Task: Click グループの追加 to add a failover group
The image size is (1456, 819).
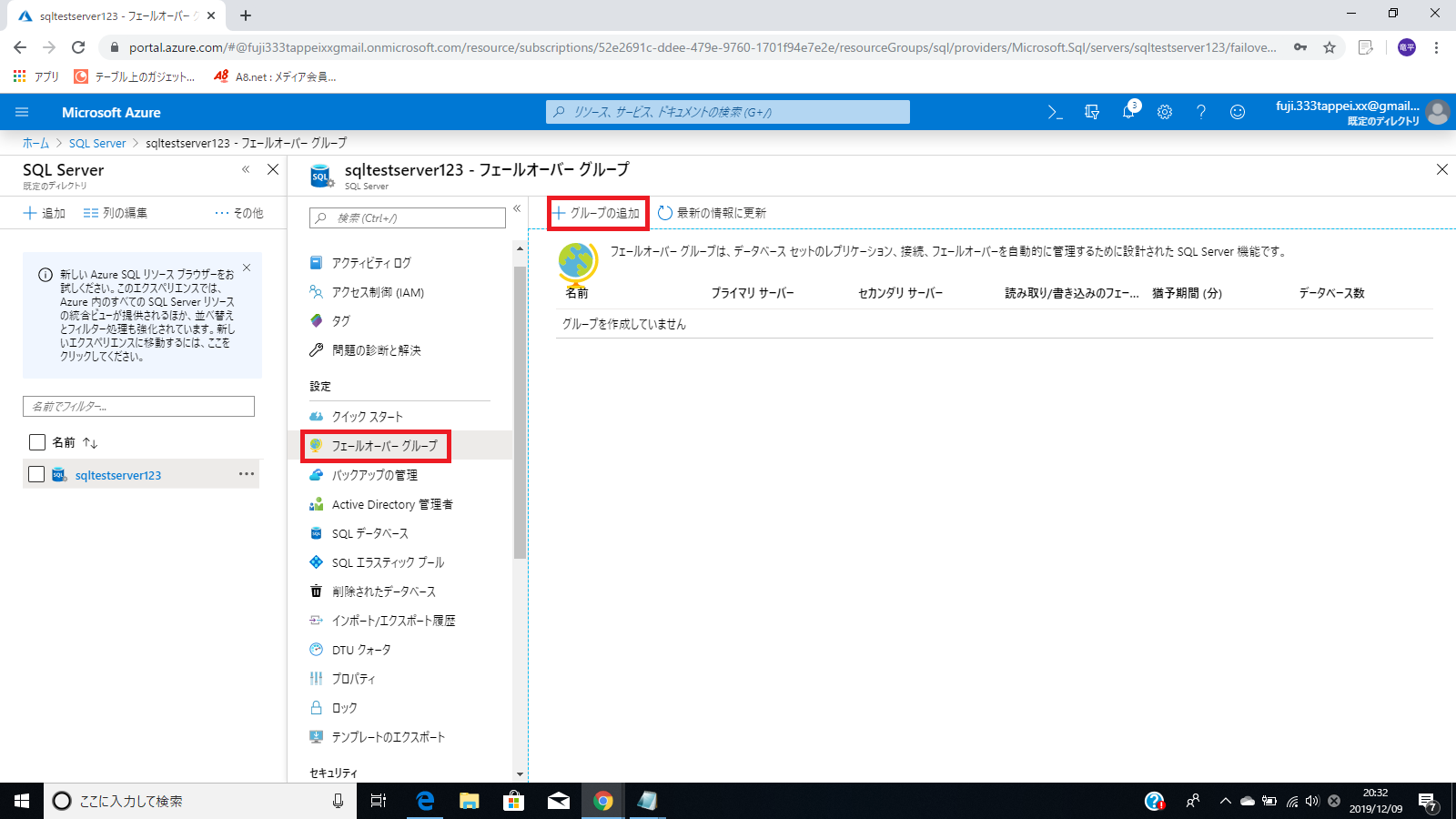Action: click(596, 212)
